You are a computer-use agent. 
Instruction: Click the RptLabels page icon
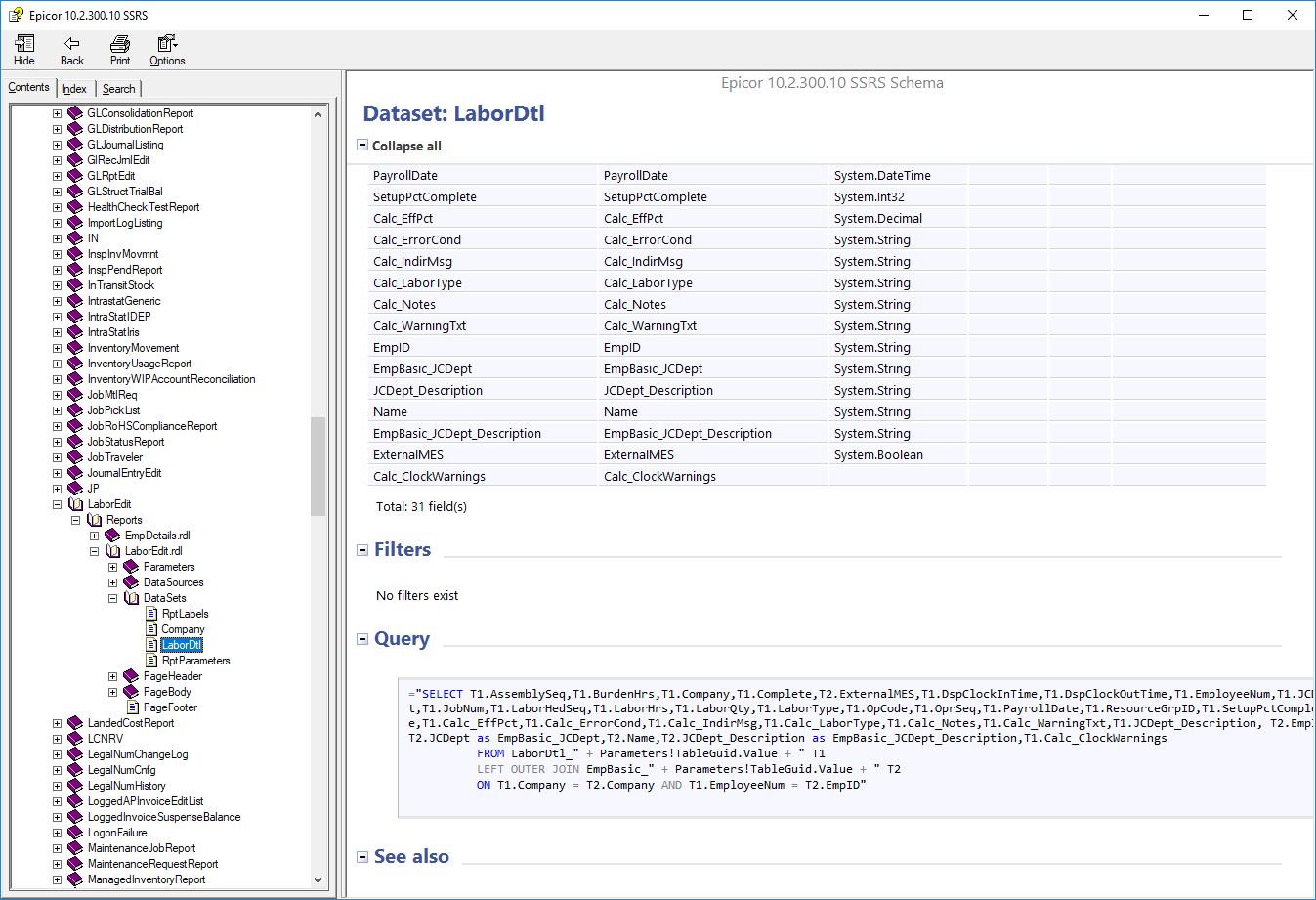151,614
